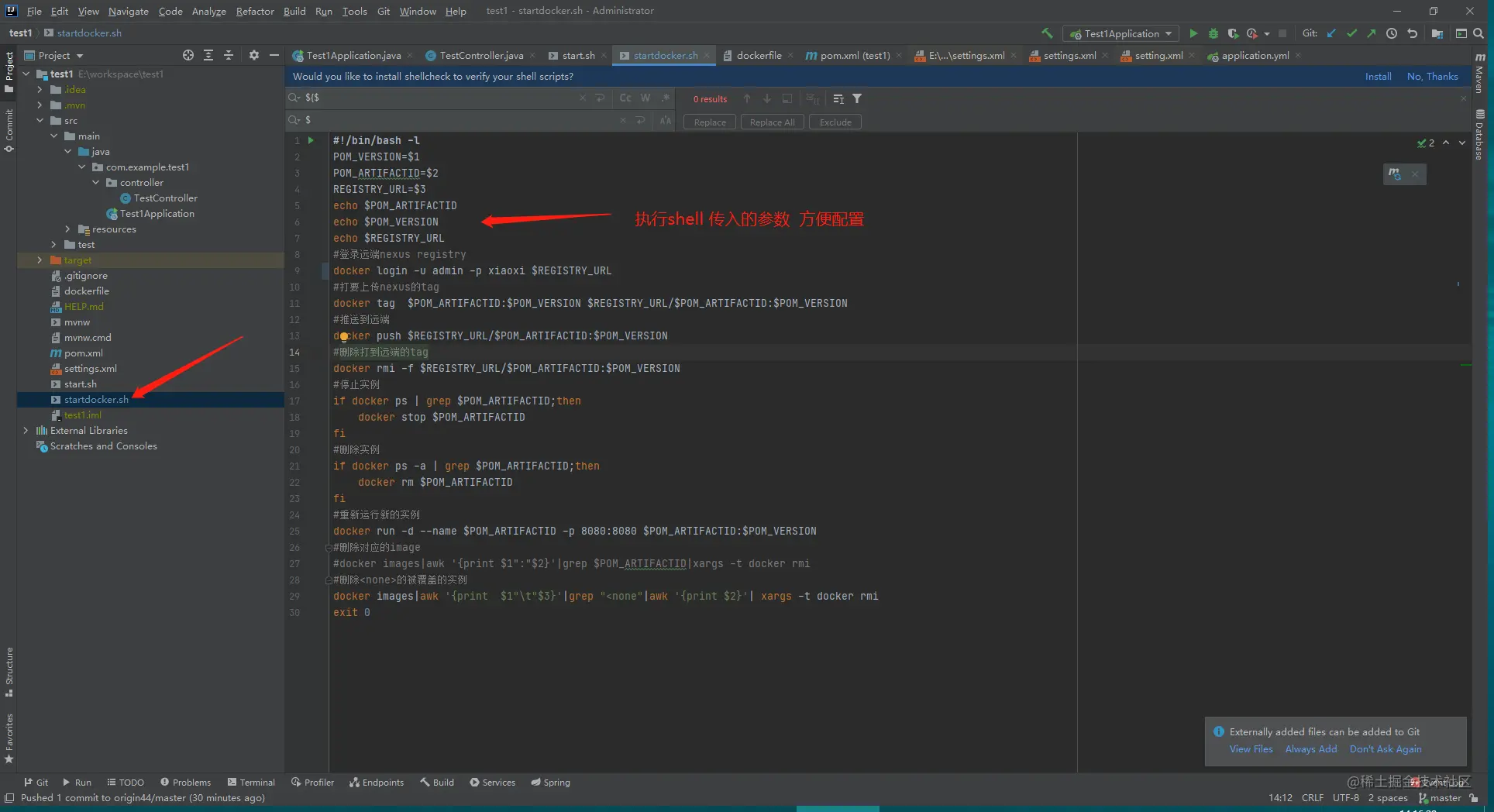Collapse the controller package
Image resolution: width=1494 pixels, height=812 pixels.
point(95,183)
